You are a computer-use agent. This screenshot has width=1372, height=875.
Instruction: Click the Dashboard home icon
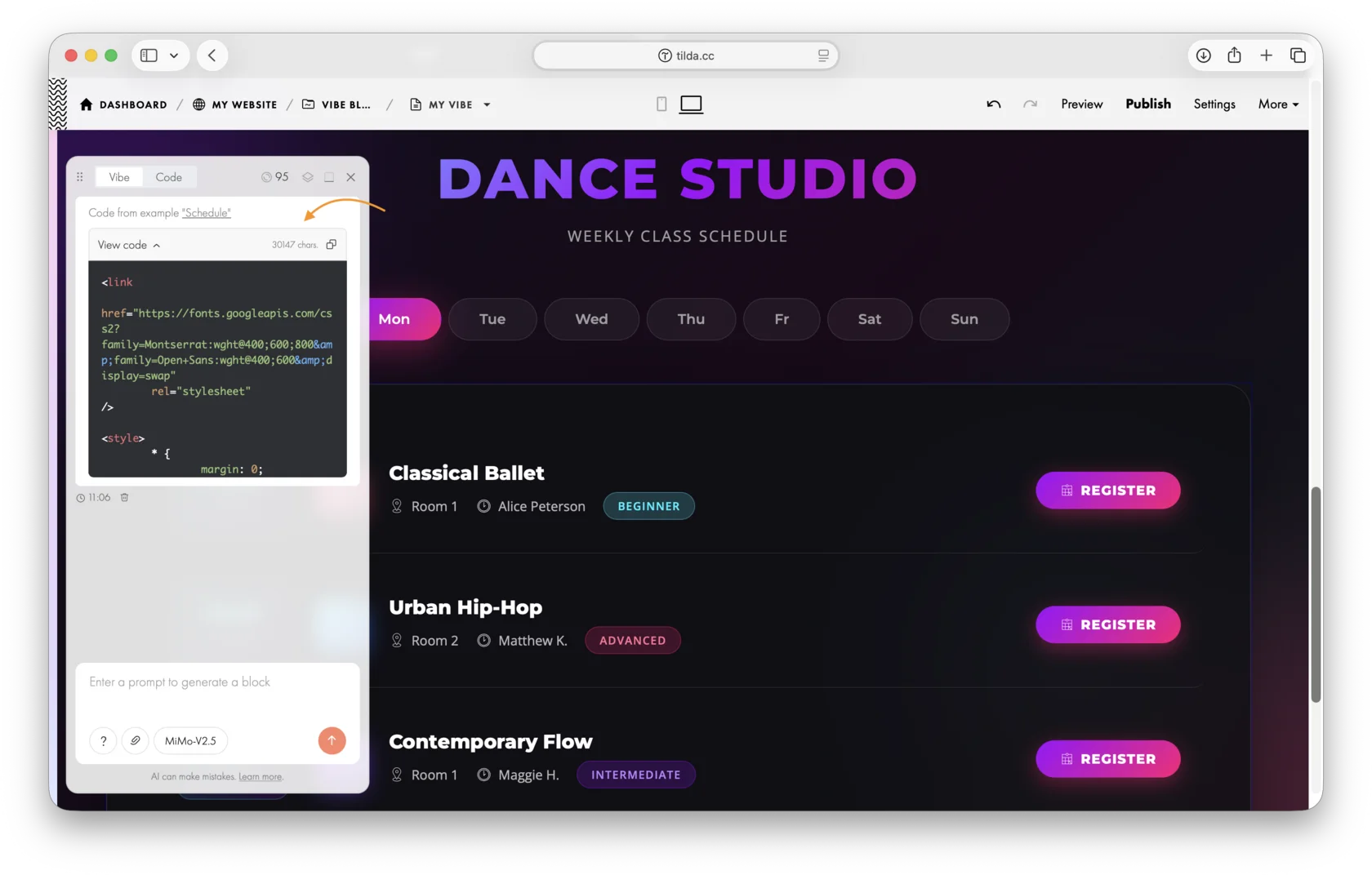[87, 104]
